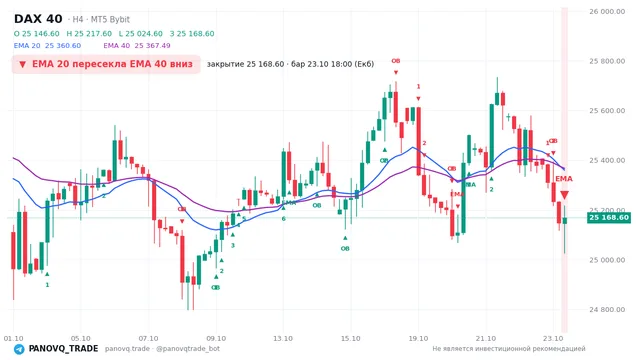
Task: Click the high price H 25 217.60
Action: tap(89, 34)
